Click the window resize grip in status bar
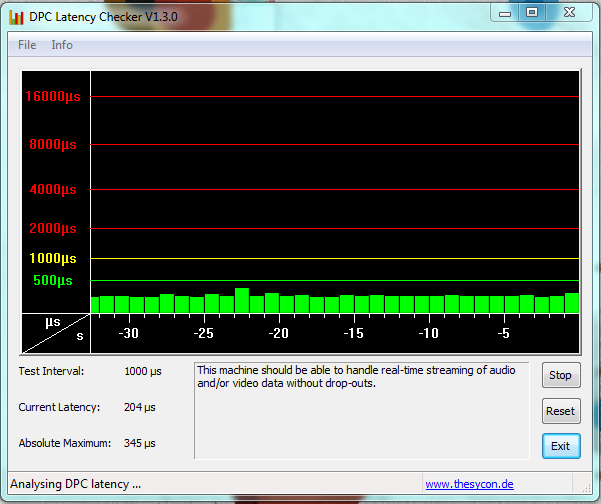The width and height of the screenshot is (601, 504). tap(586, 487)
